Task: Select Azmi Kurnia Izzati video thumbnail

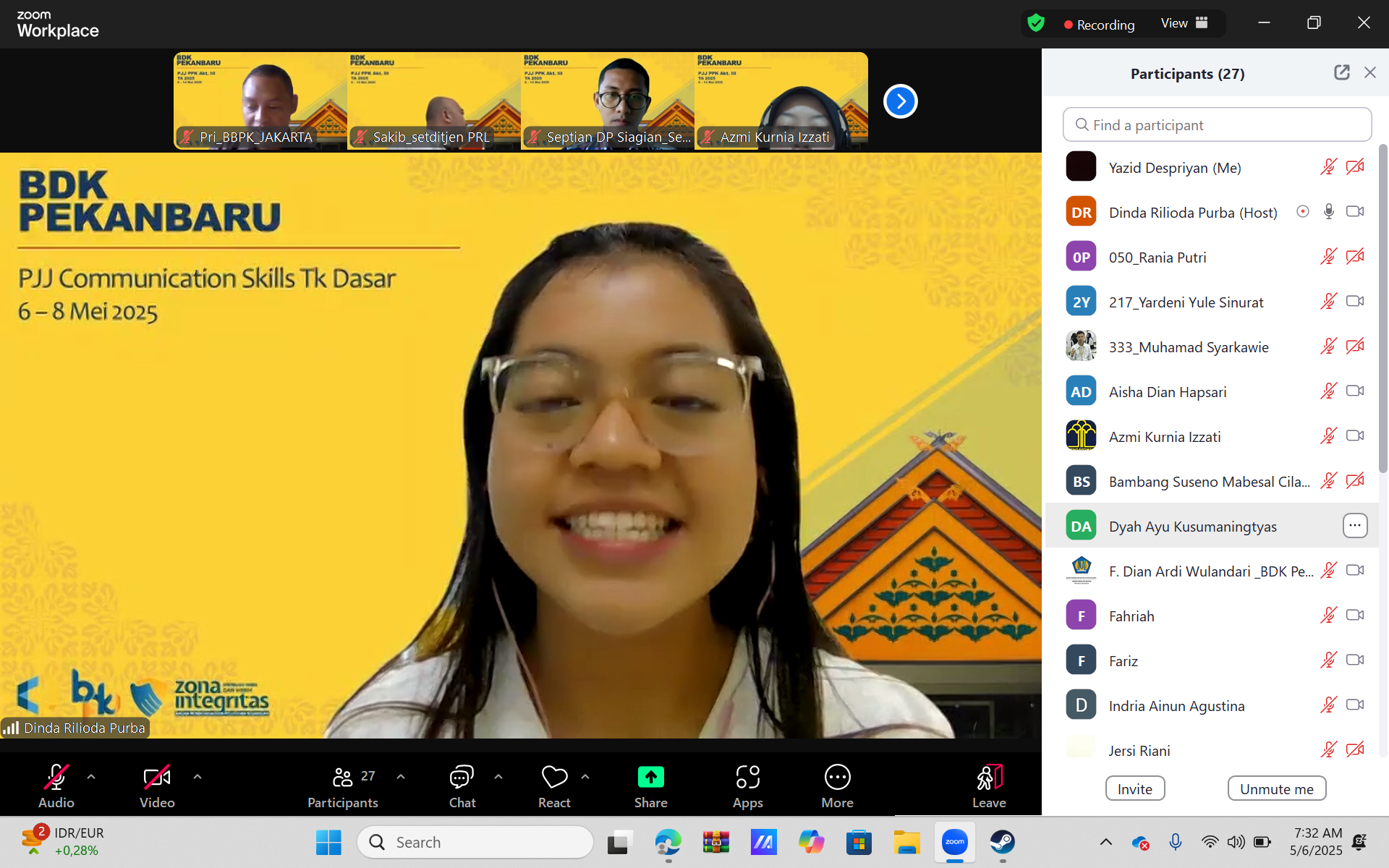Action: [781, 101]
